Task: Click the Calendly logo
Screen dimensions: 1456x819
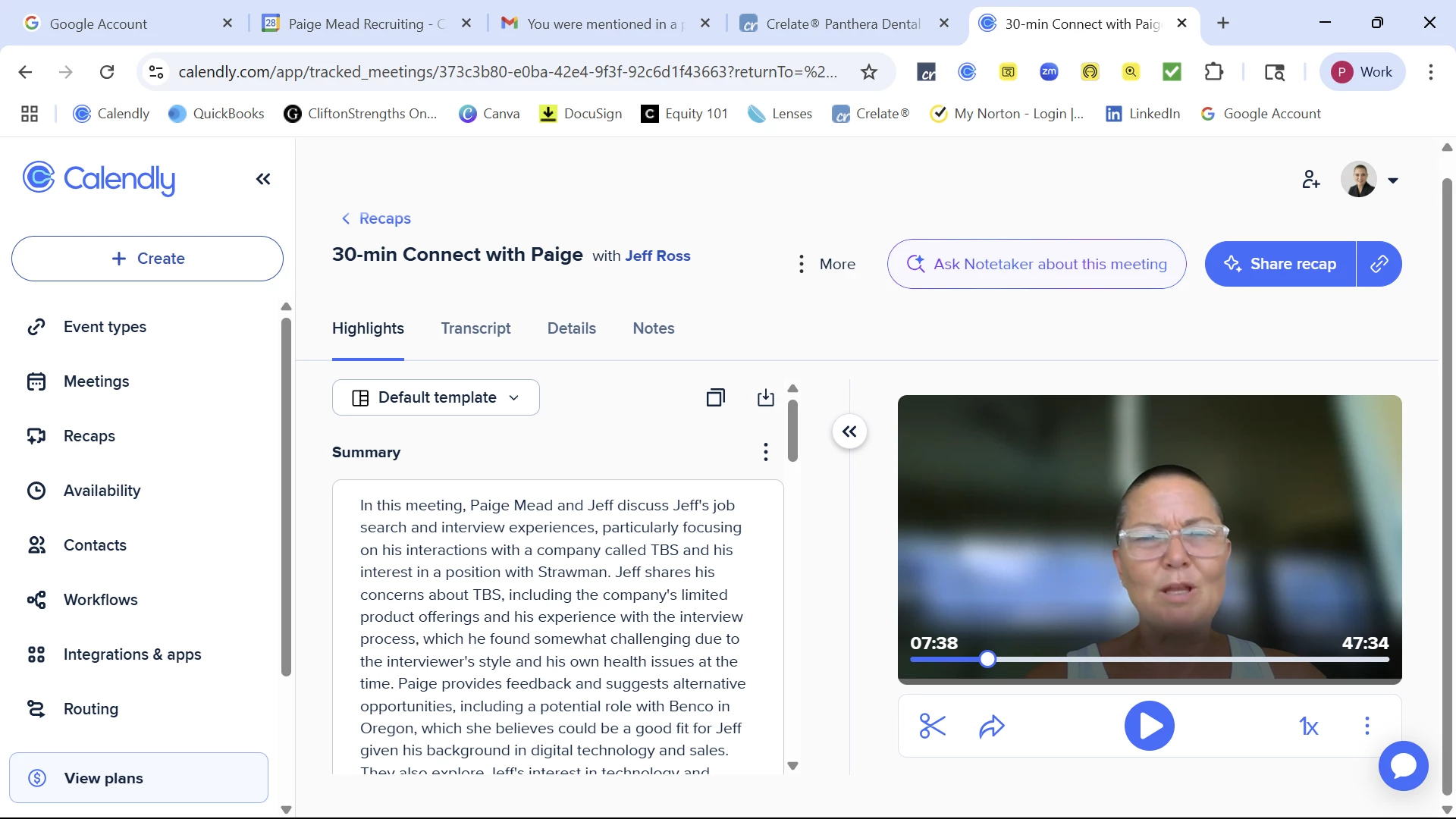Action: [99, 179]
